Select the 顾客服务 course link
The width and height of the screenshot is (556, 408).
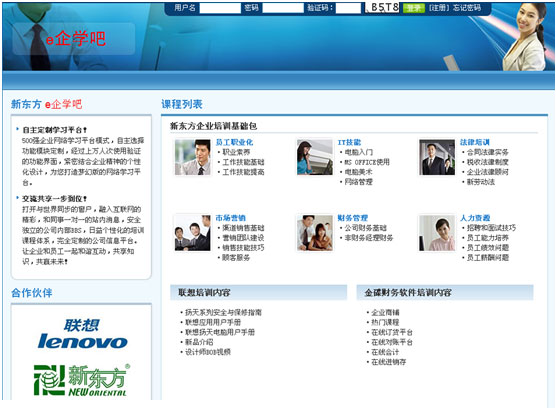click(236, 258)
